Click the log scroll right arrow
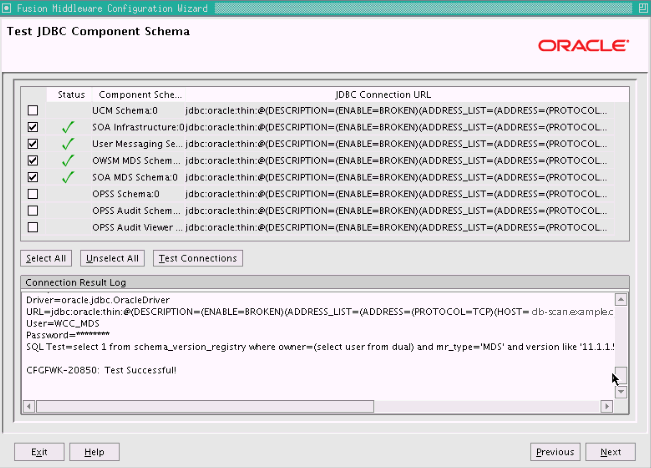 click(x=607, y=406)
